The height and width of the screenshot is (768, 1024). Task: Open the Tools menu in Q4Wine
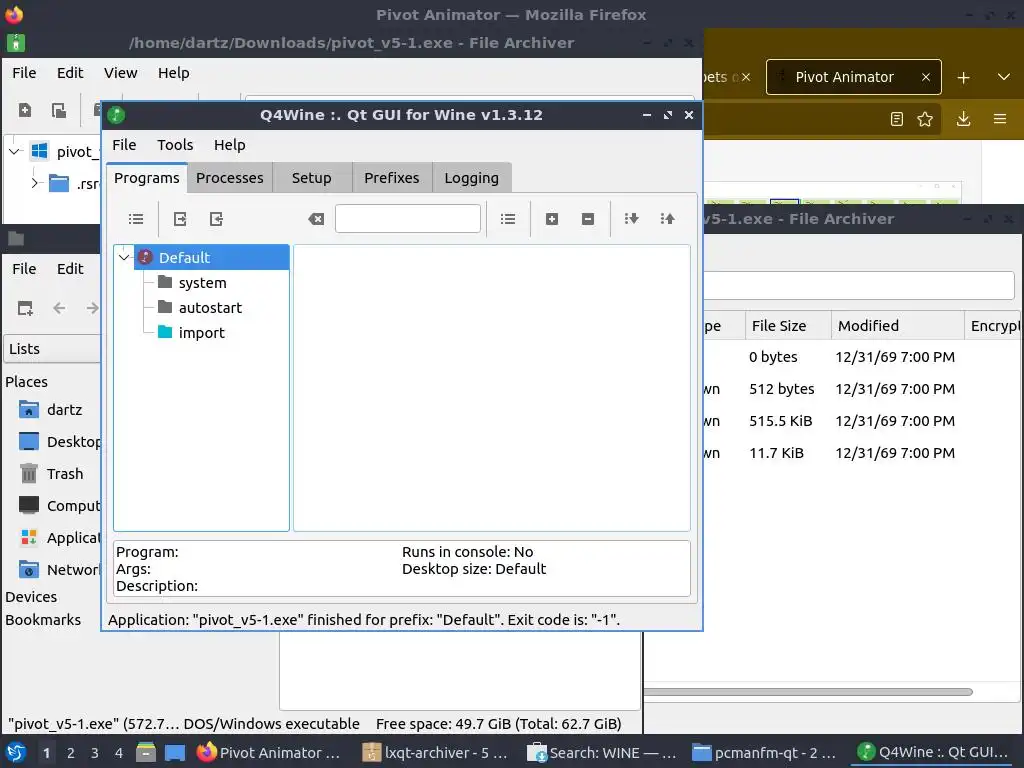175,145
